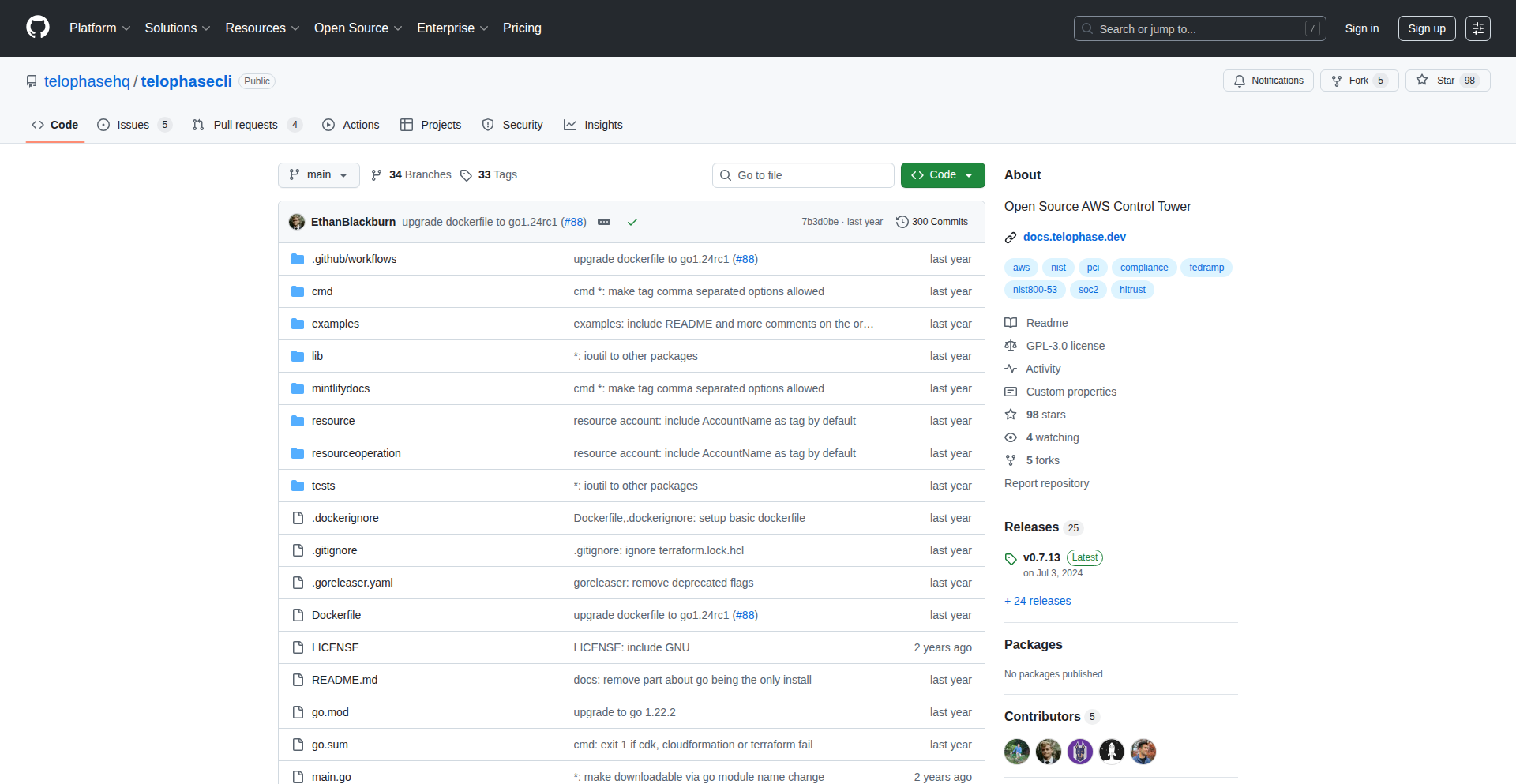The width and height of the screenshot is (1516, 784).
Task: Fork this repository
Action: pyautogui.click(x=1359, y=81)
